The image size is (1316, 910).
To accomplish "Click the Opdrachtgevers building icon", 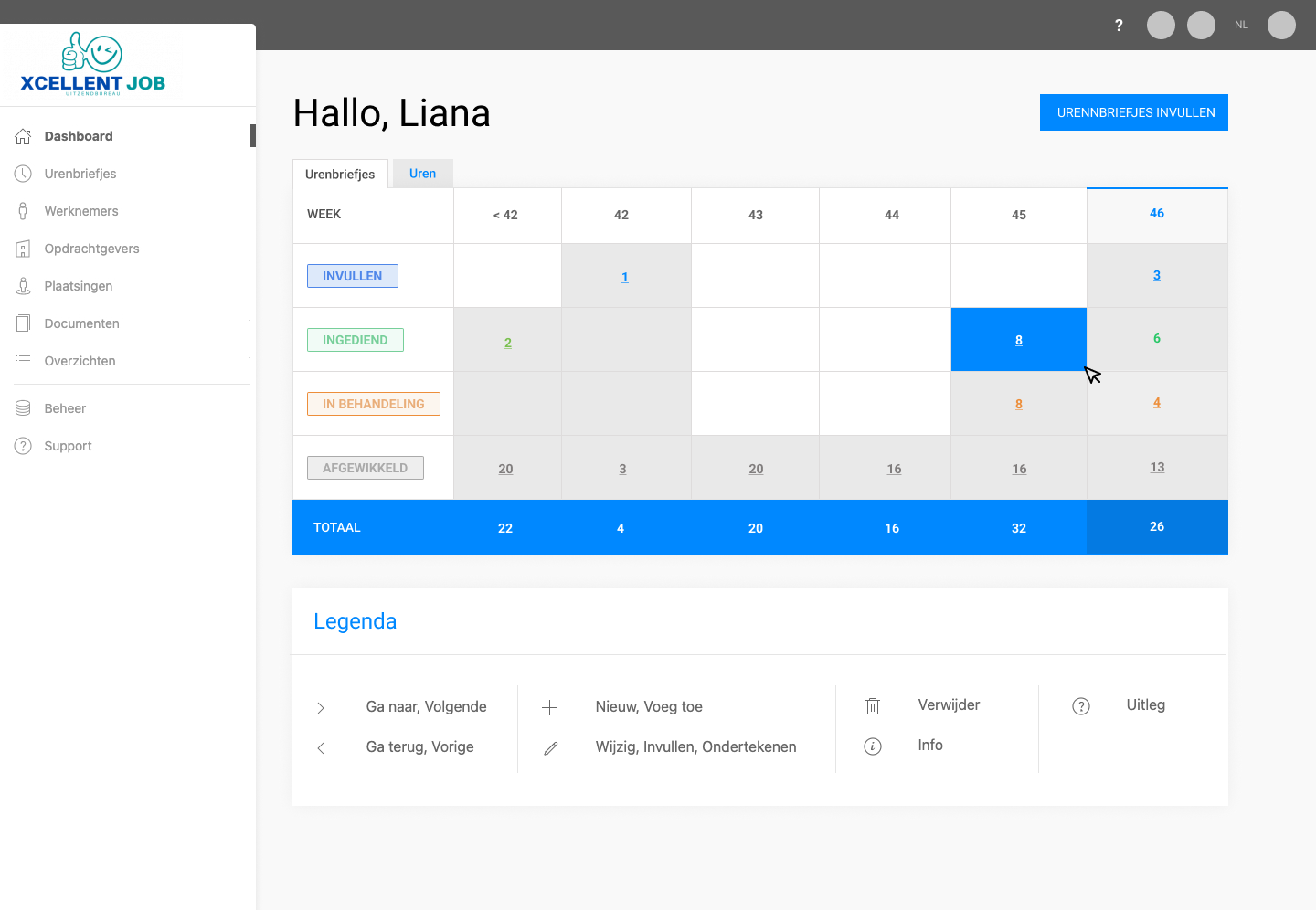I will point(24,249).
